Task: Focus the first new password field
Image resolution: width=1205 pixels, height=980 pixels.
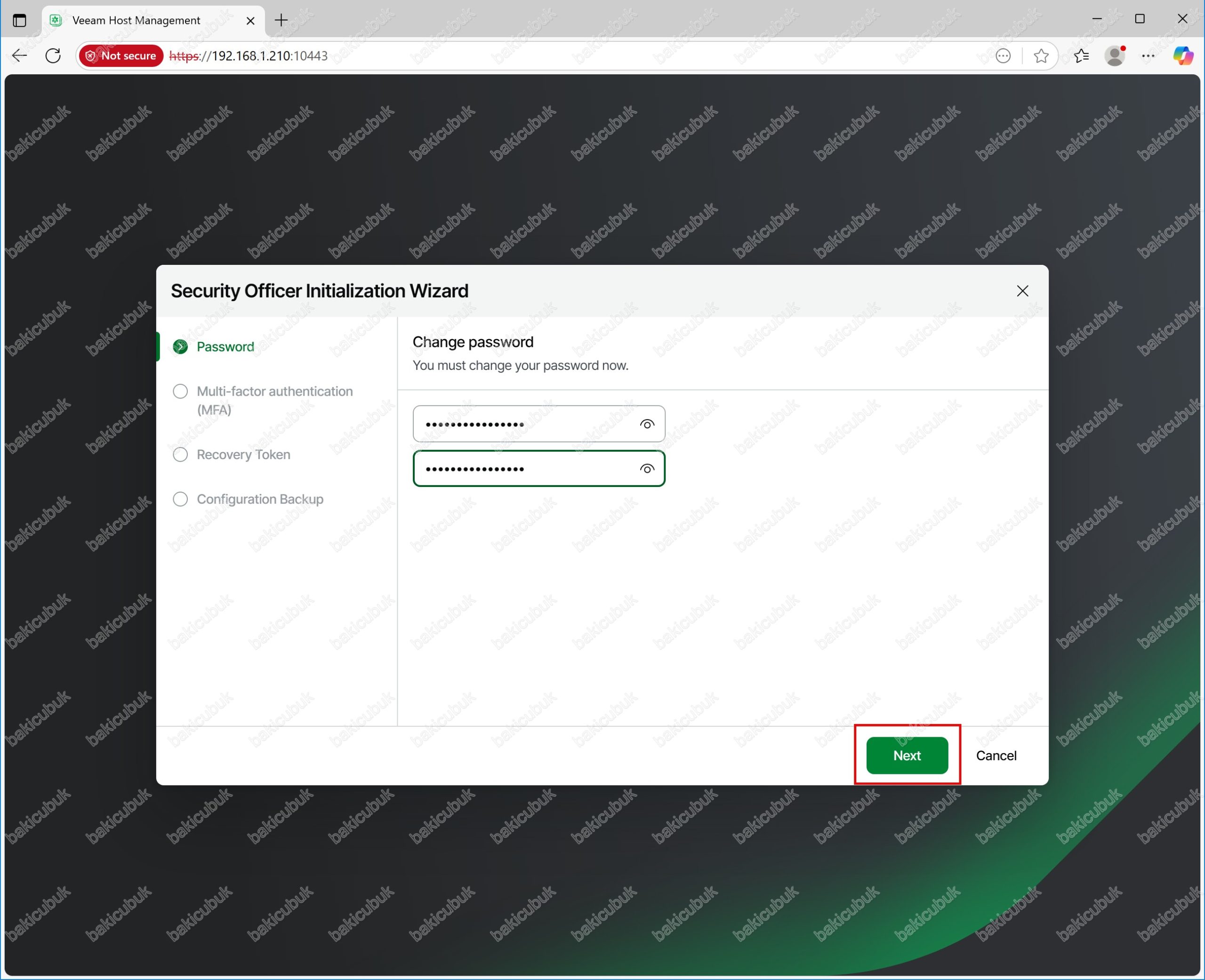Action: [538, 424]
